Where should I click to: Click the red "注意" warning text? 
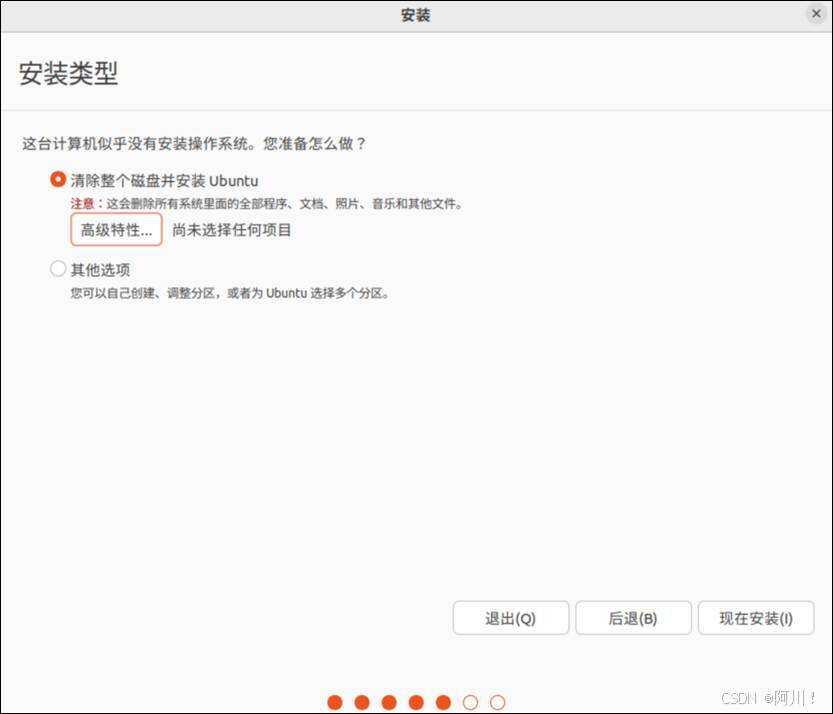click(x=82, y=204)
